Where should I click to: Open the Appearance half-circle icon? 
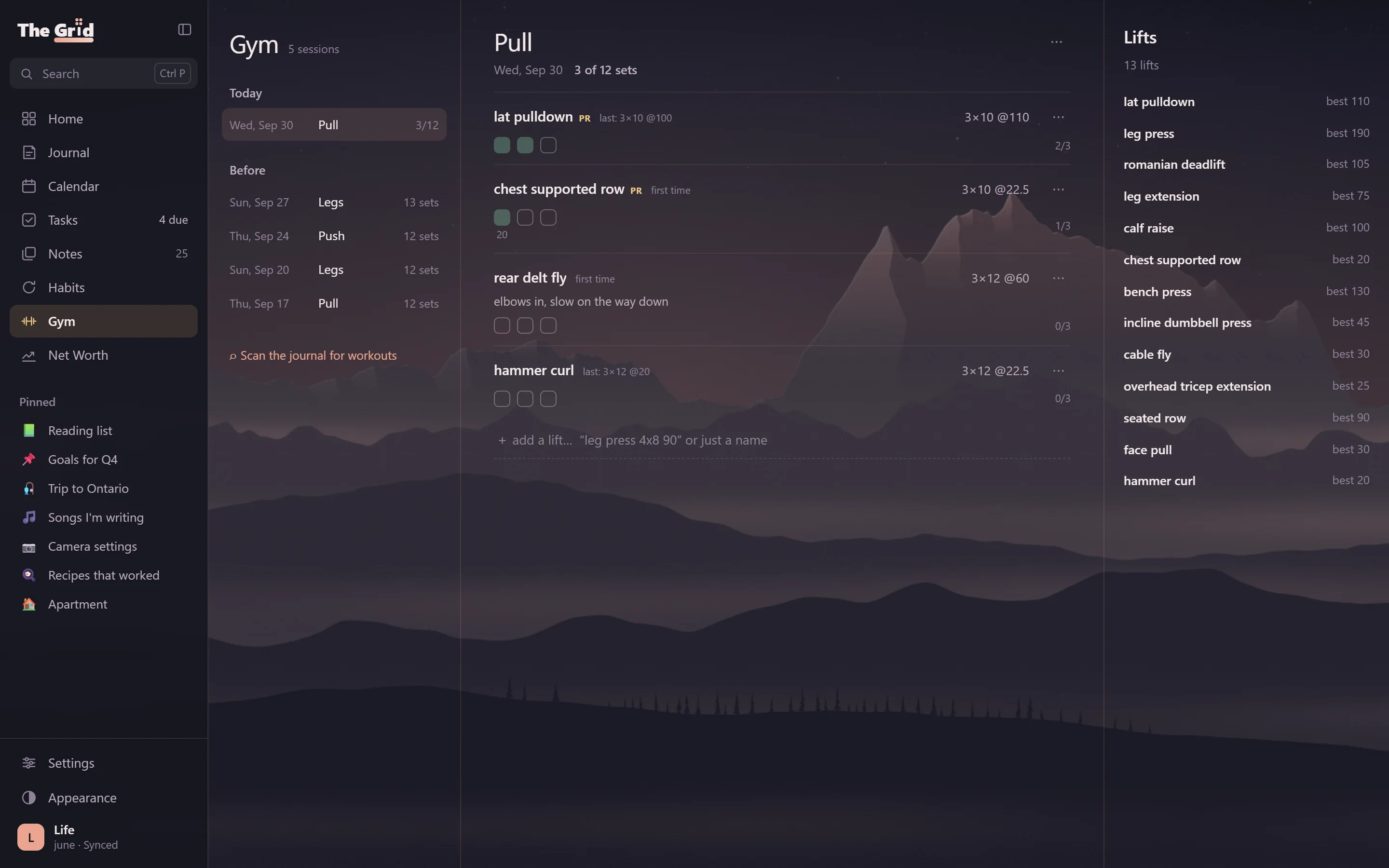point(29,798)
